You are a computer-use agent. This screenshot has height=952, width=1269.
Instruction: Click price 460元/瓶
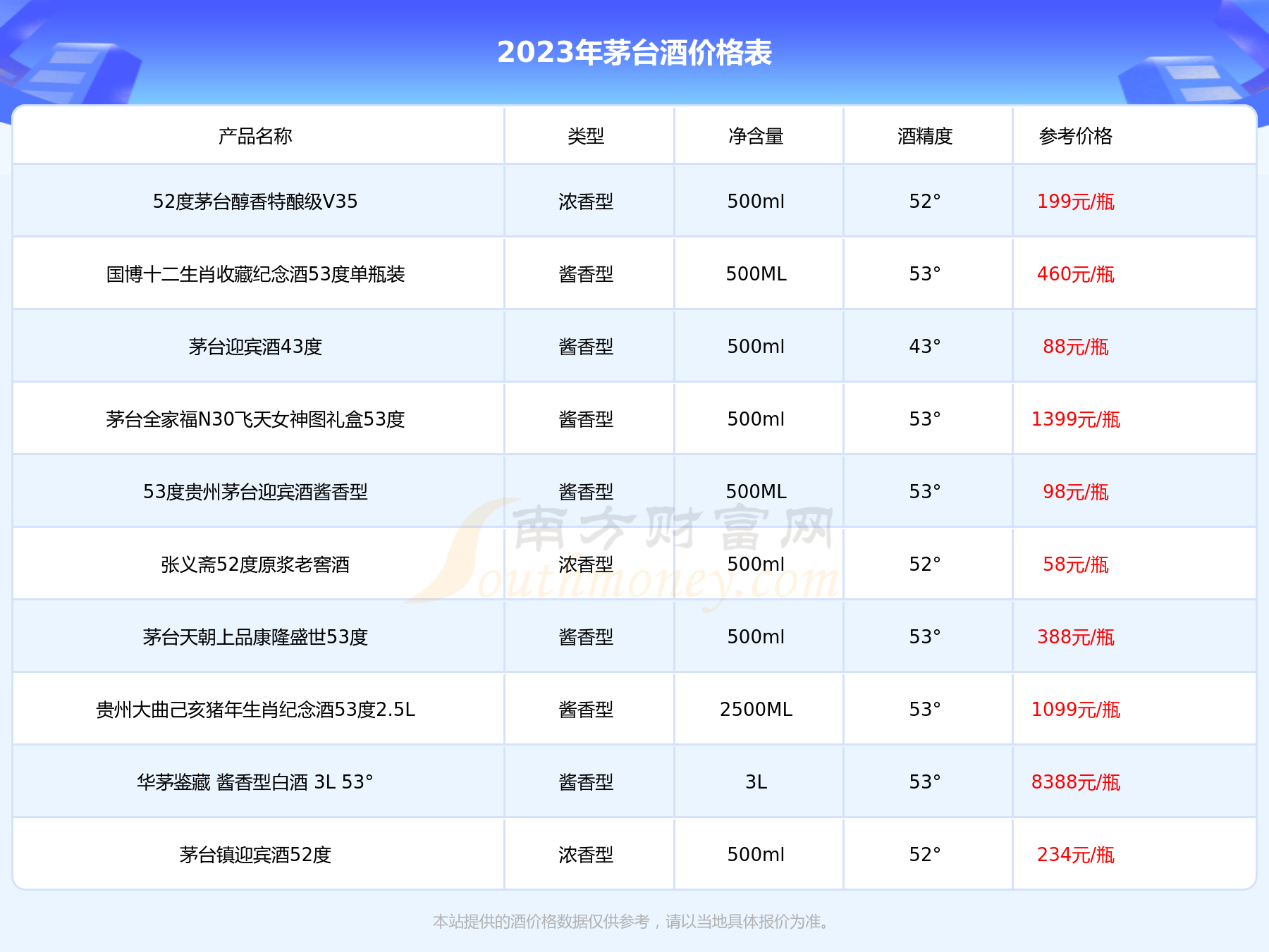pos(1075,274)
